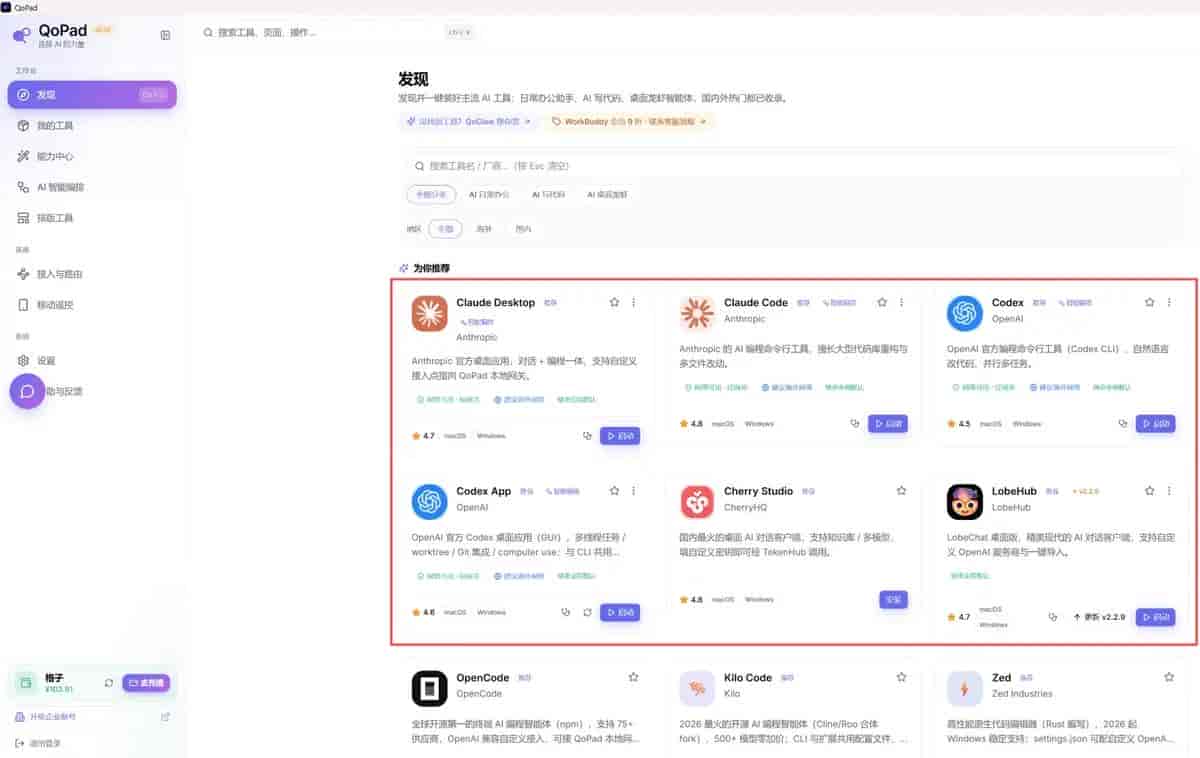Screen dimensions: 1200x758
Task: Favorite OpenCode with its star
Action: [633, 677]
